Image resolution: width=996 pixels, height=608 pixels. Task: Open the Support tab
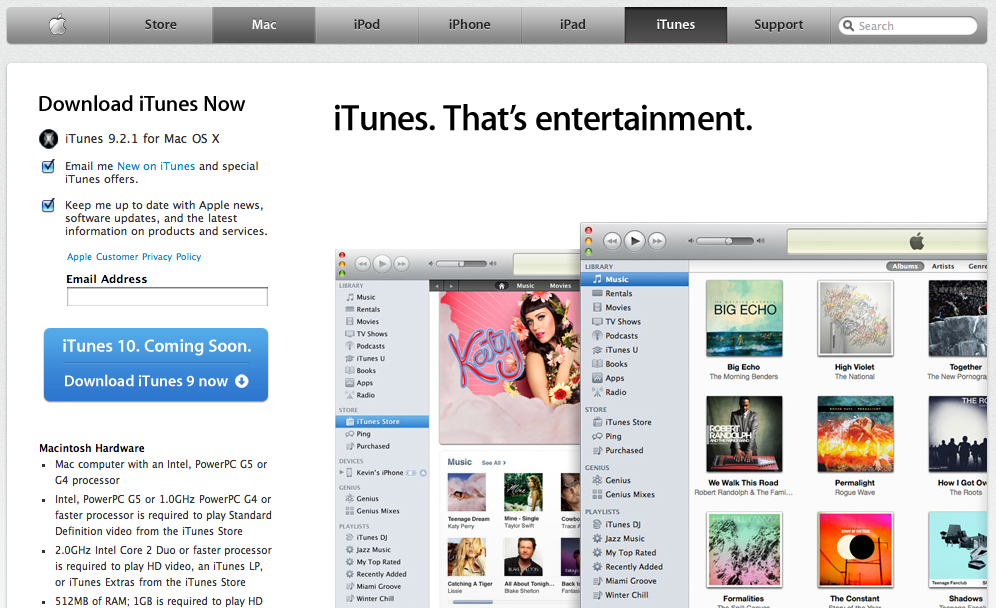(x=778, y=25)
